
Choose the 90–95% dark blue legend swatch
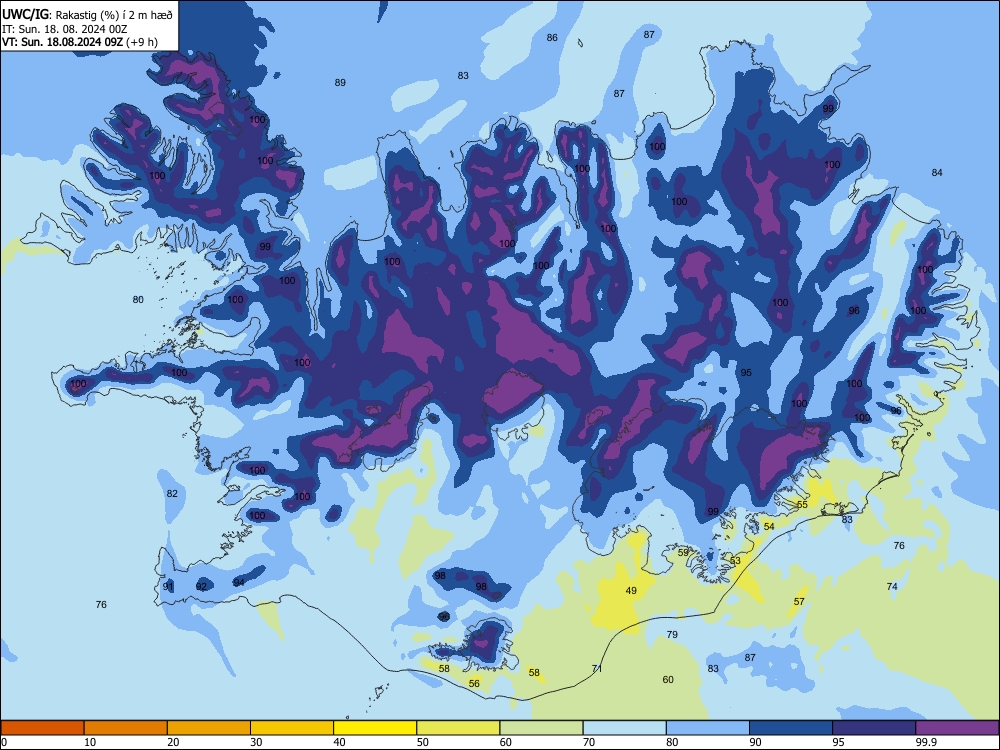pyautogui.click(x=791, y=728)
